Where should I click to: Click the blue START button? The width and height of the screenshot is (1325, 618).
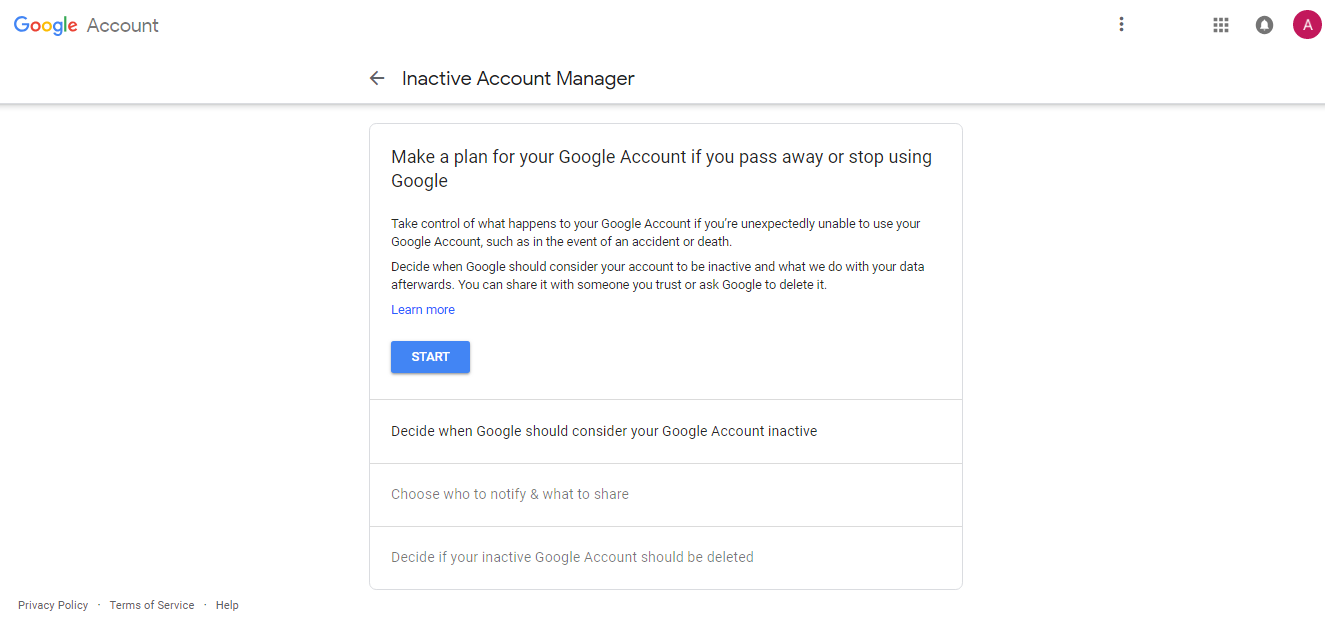click(430, 357)
